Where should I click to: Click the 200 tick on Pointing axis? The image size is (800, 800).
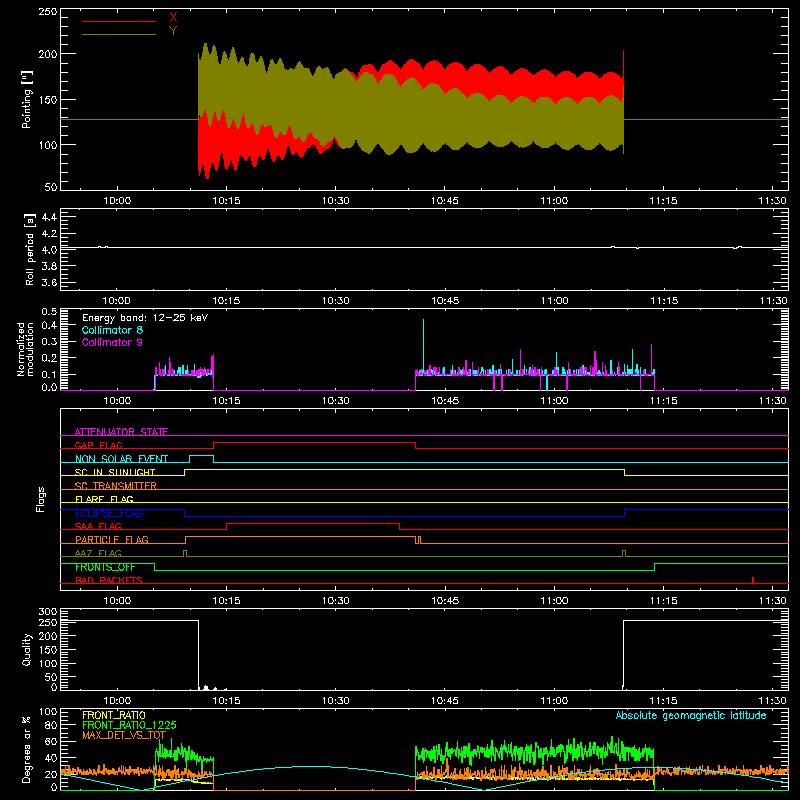pyautogui.click(x=48, y=54)
